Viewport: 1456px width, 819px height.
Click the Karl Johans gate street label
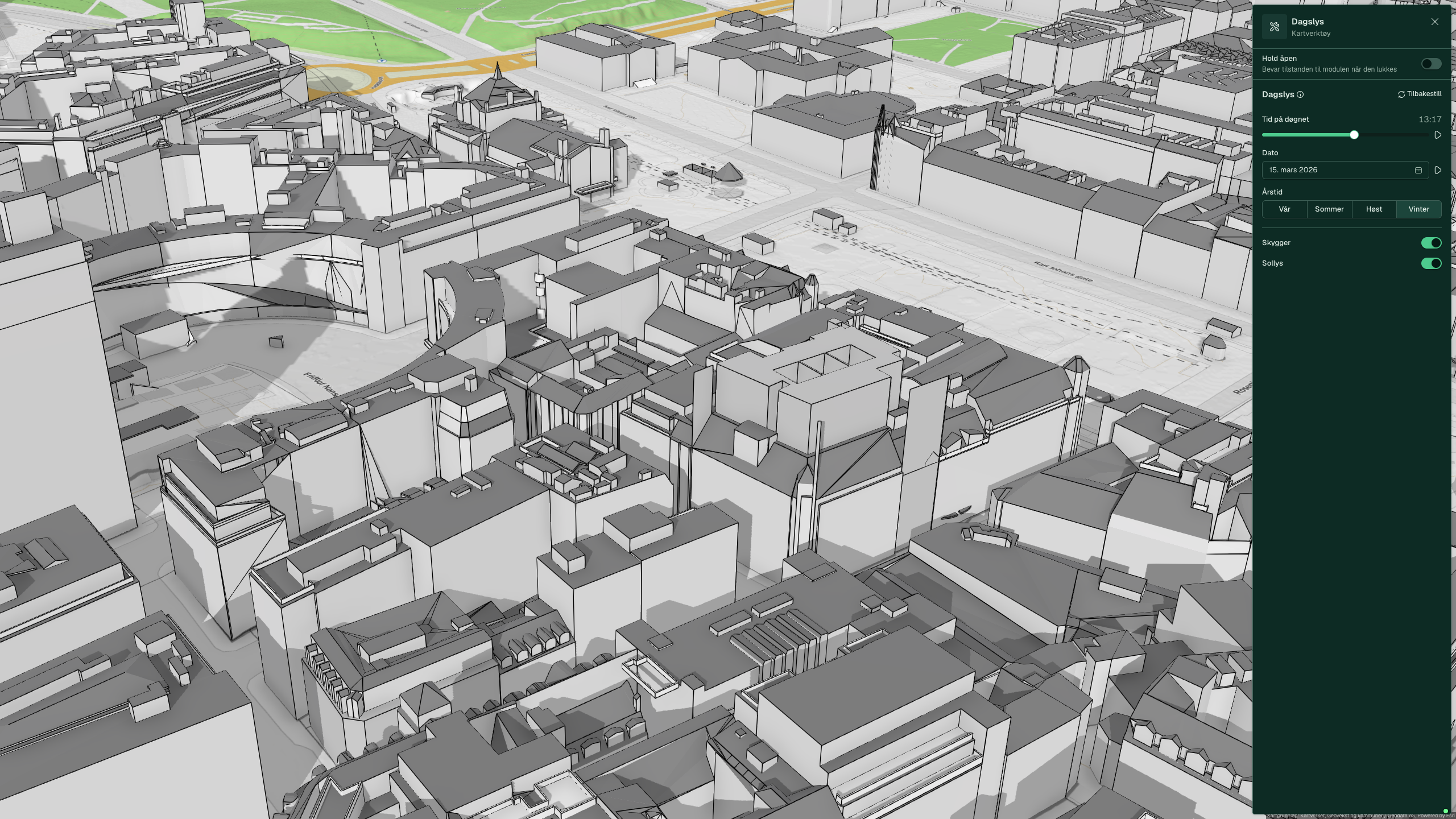[1063, 272]
